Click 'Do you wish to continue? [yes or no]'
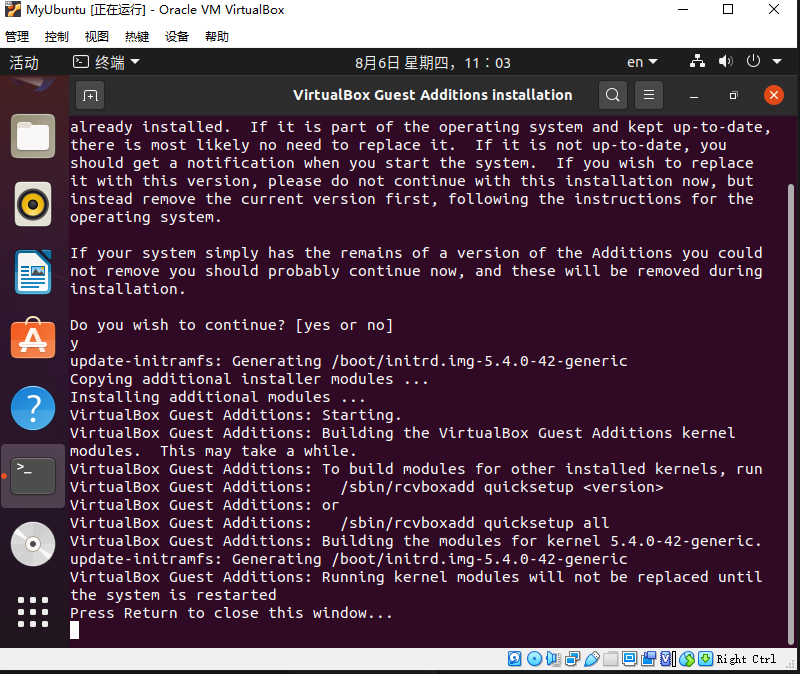 231,325
